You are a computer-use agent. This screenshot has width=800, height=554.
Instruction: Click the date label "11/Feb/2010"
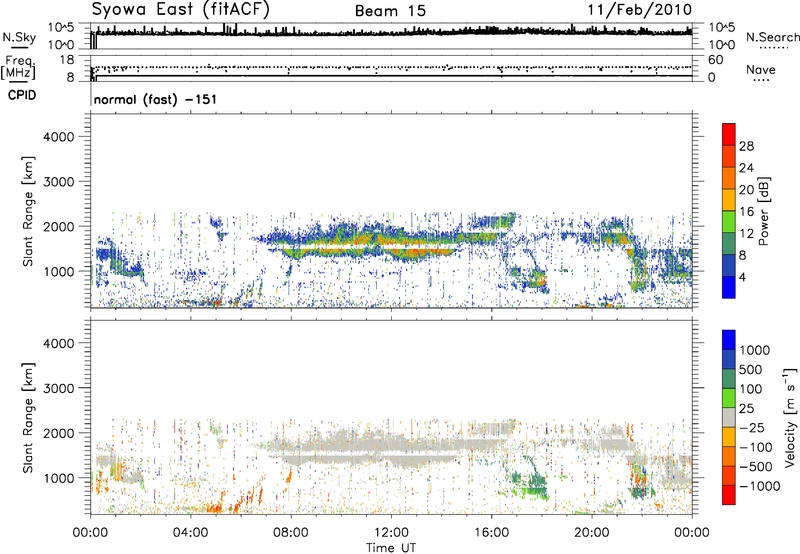[x=640, y=10]
